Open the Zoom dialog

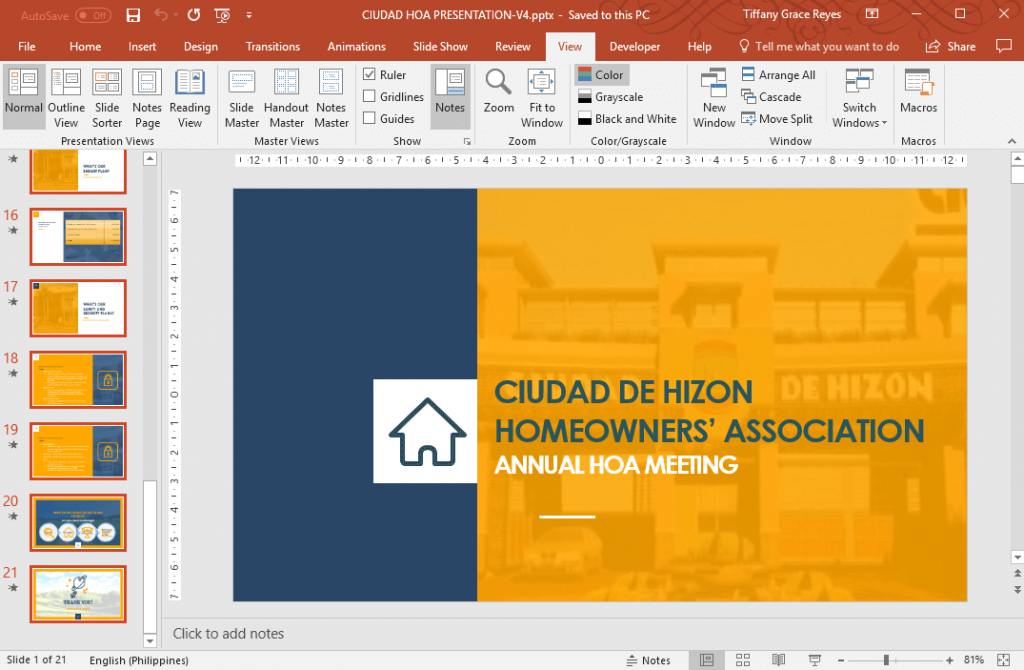500,97
